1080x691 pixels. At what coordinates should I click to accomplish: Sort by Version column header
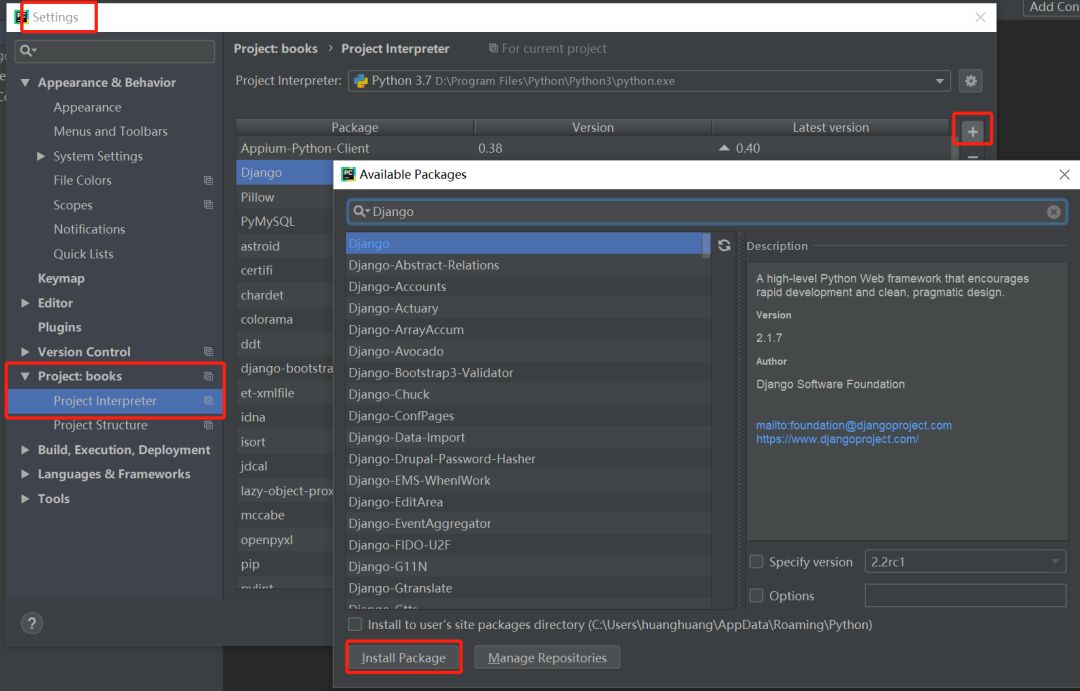pyautogui.click(x=592, y=127)
